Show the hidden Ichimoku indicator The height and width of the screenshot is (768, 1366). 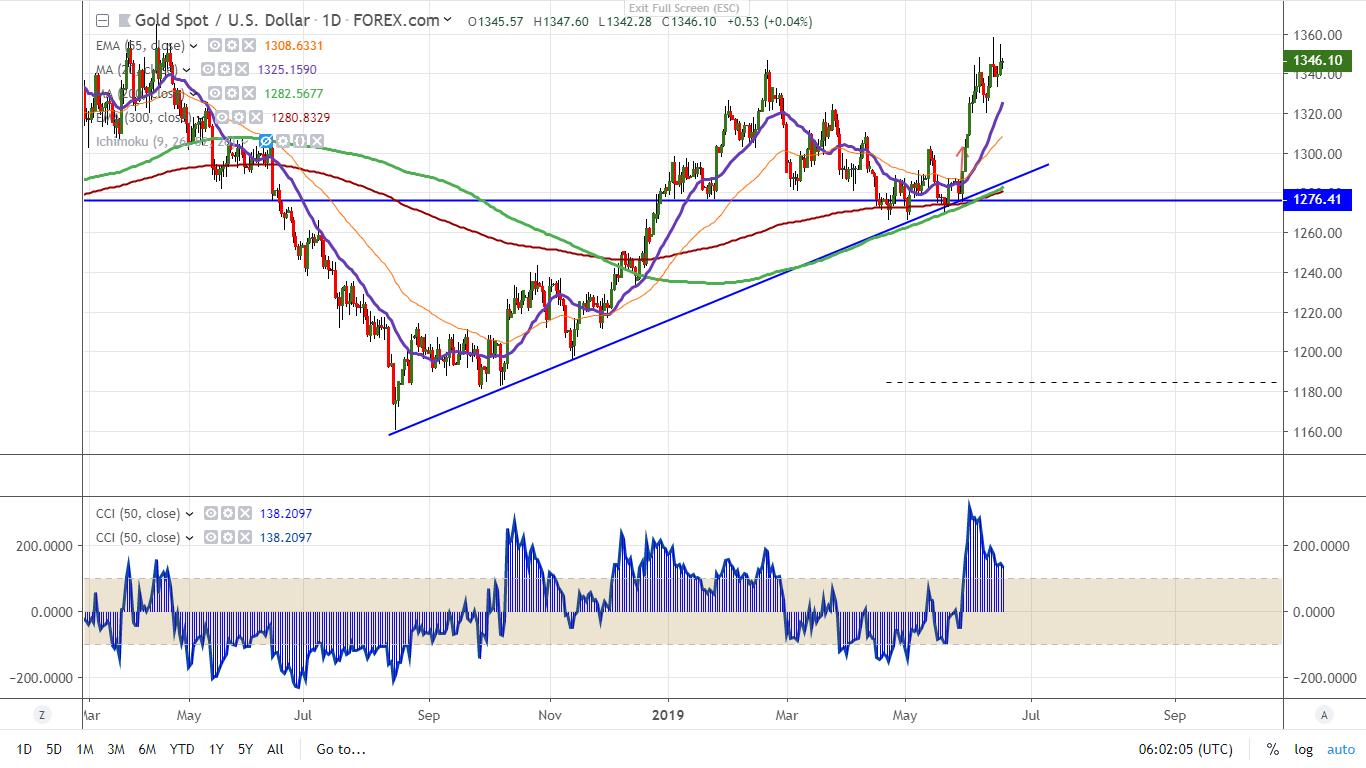coord(267,142)
